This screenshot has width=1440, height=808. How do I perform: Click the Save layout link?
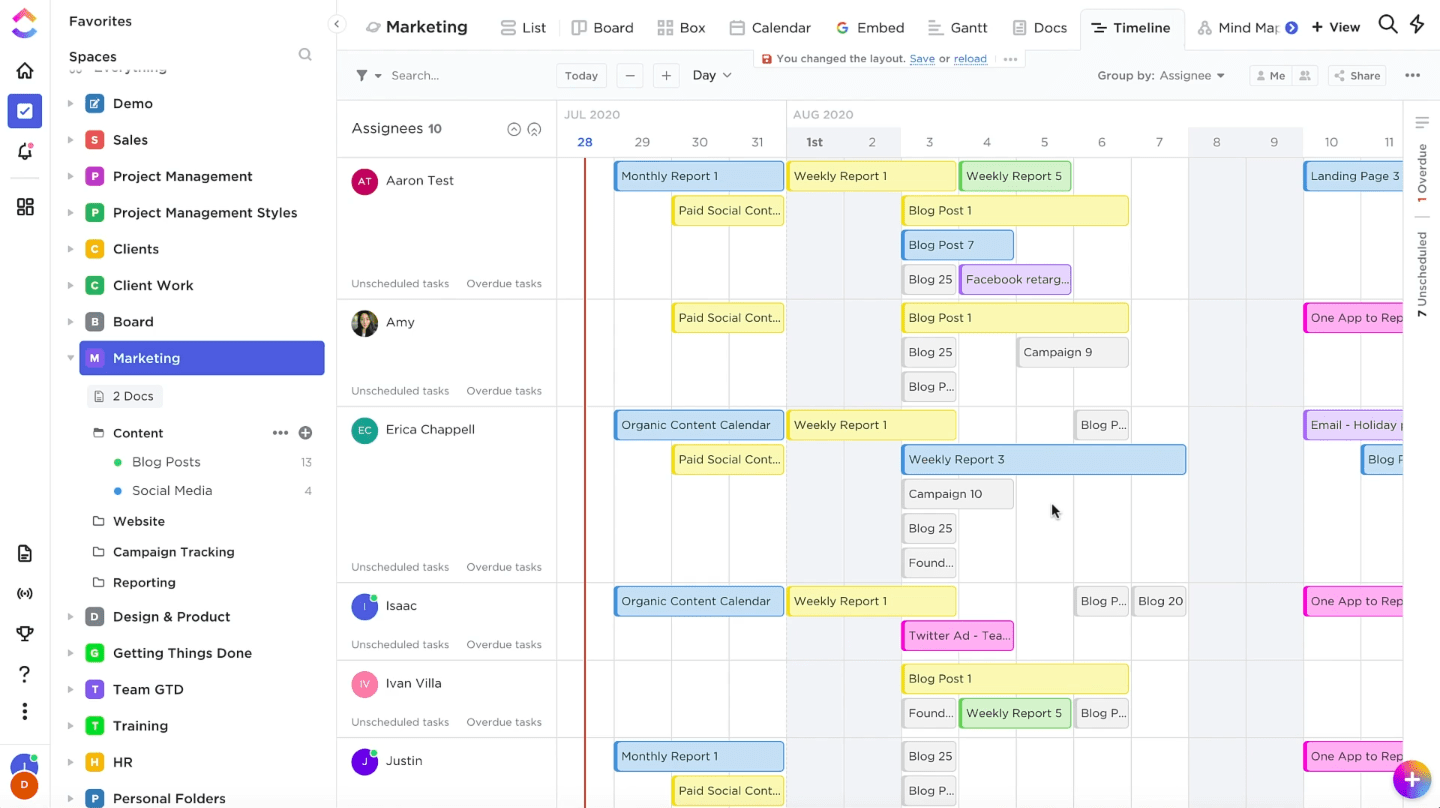[922, 59]
